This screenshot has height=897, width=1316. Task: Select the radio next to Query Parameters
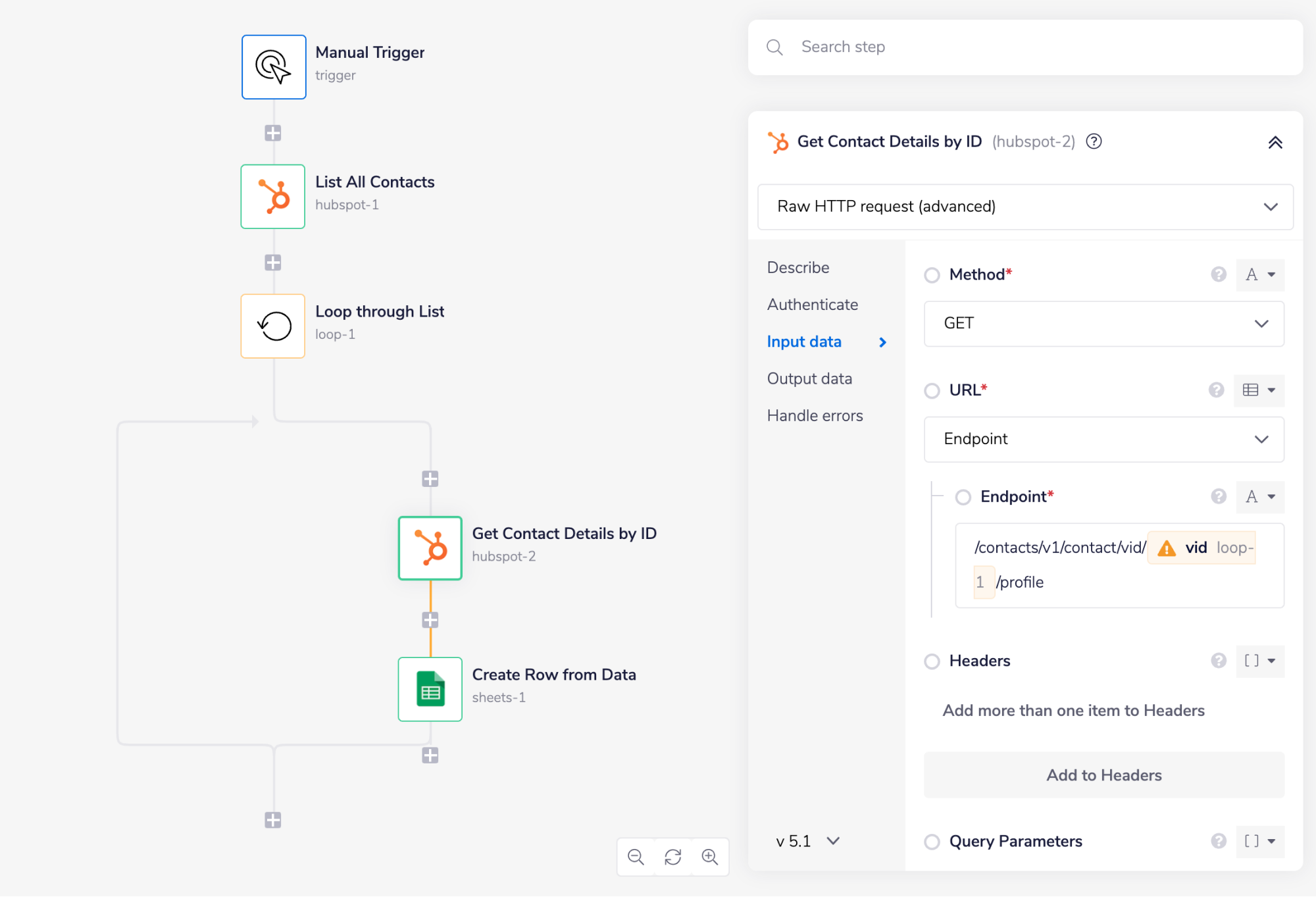932,842
